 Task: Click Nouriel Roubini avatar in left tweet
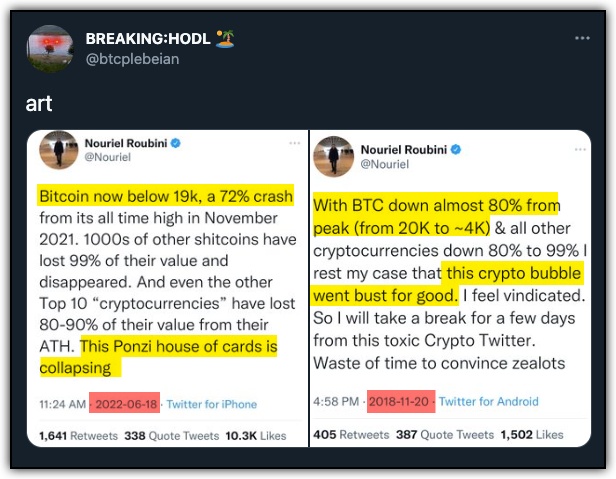pos(59,150)
